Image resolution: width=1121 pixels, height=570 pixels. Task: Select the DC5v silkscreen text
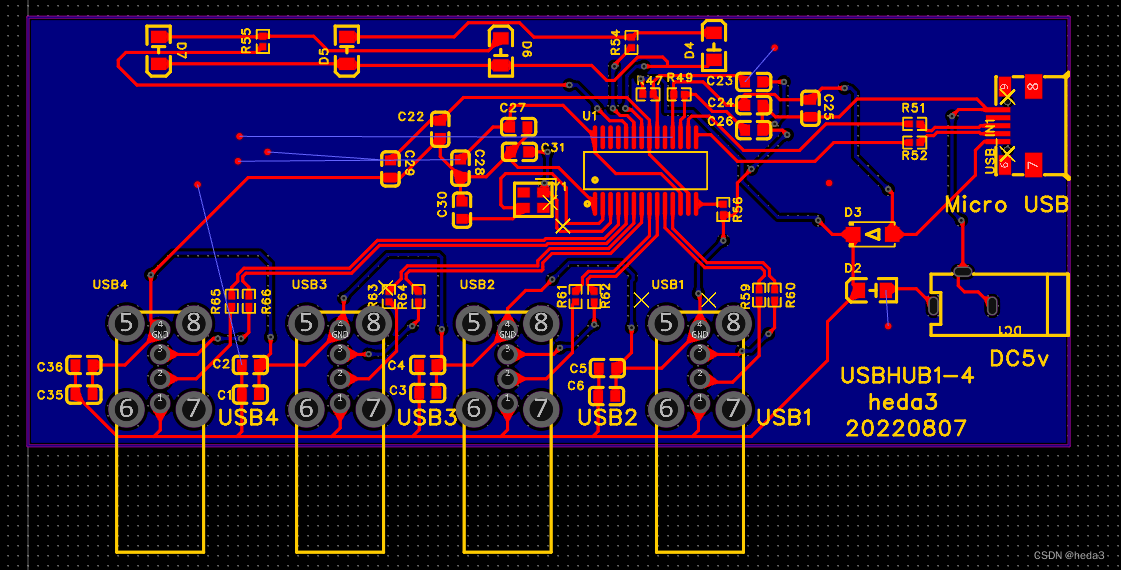point(1019,358)
